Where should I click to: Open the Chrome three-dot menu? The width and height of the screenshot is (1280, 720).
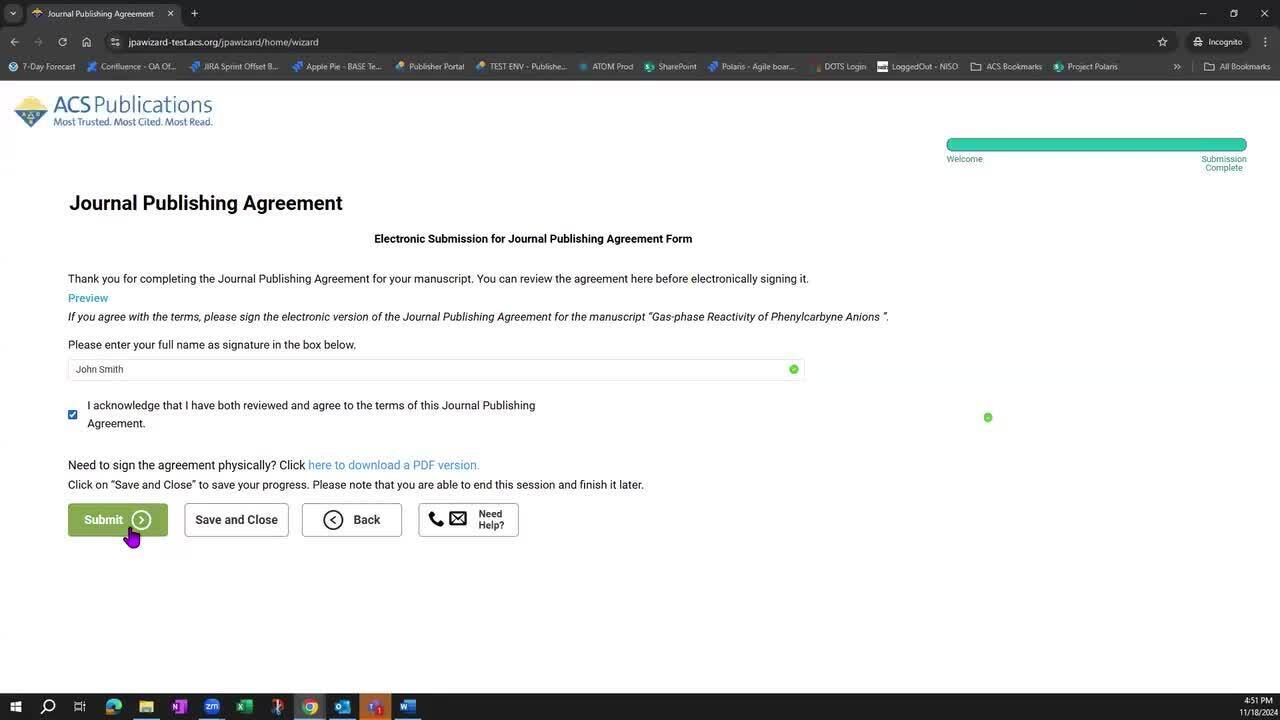click(1265, 42)
